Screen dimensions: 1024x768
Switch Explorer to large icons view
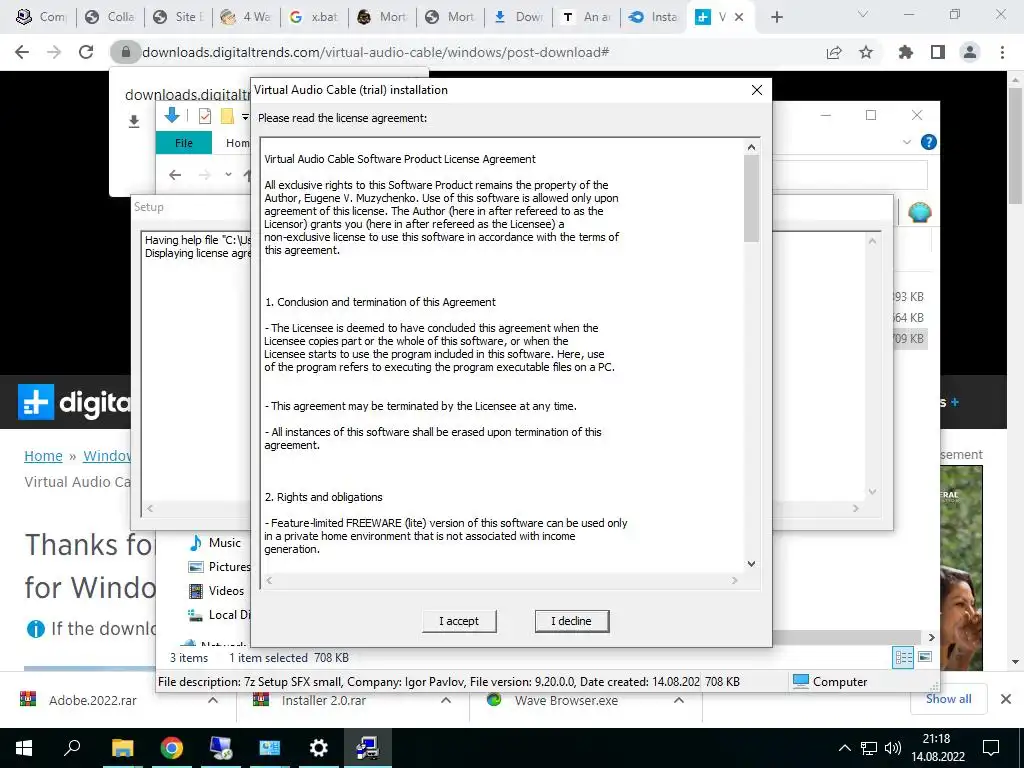click(925, 657)
